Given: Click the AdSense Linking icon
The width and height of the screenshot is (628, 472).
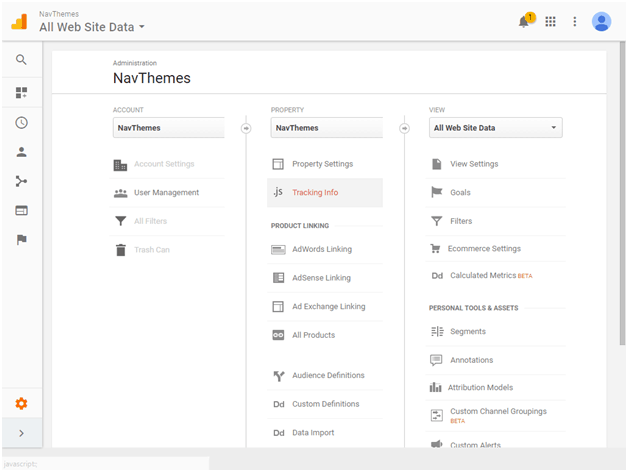Looking at the screenshot, I should pos(278,278).
